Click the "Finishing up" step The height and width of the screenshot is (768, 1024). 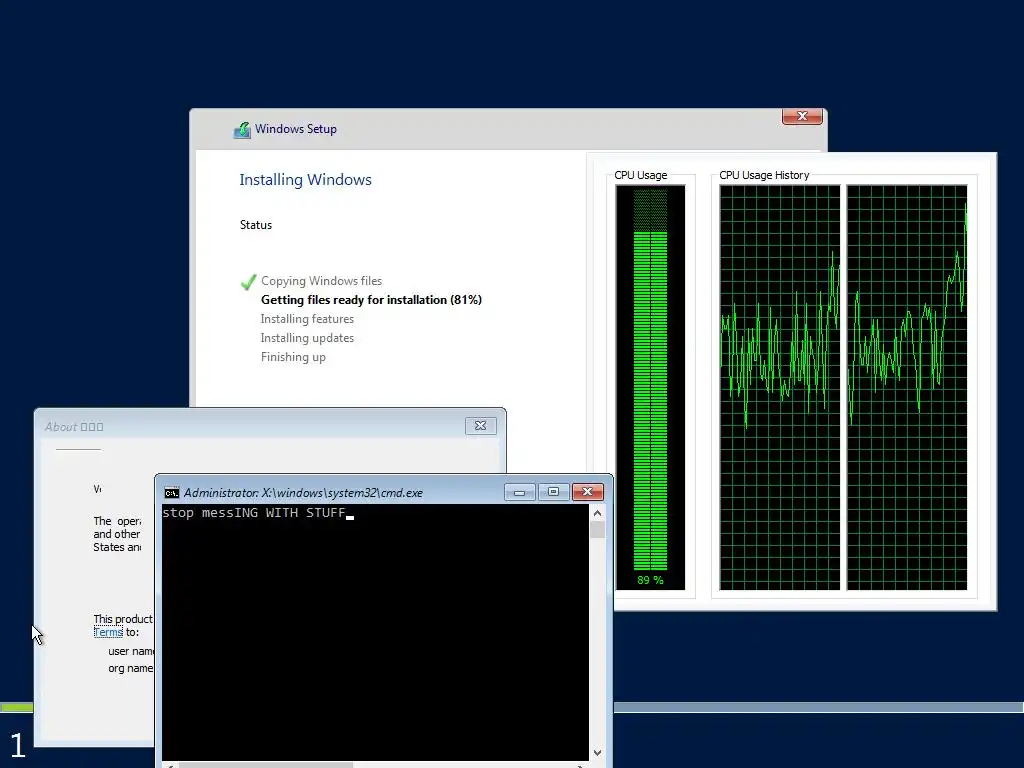pos(293,357)
